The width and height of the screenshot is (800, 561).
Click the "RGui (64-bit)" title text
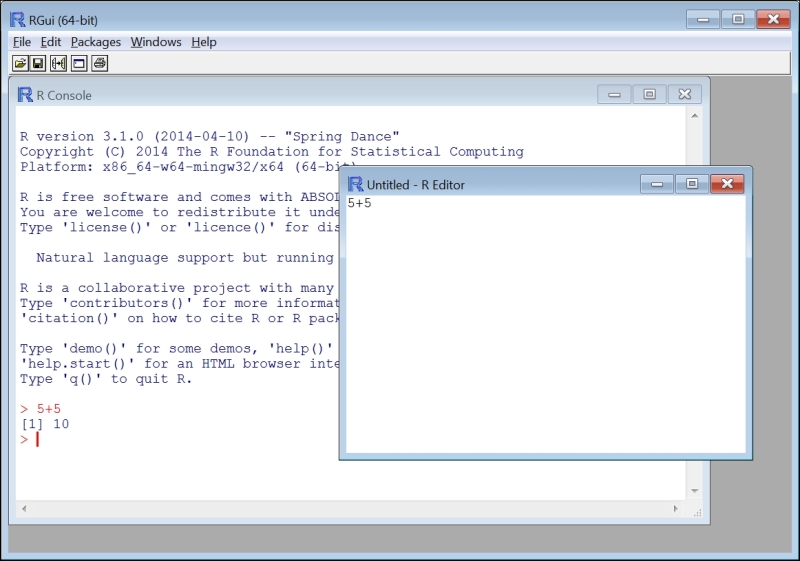coord(63,20)
